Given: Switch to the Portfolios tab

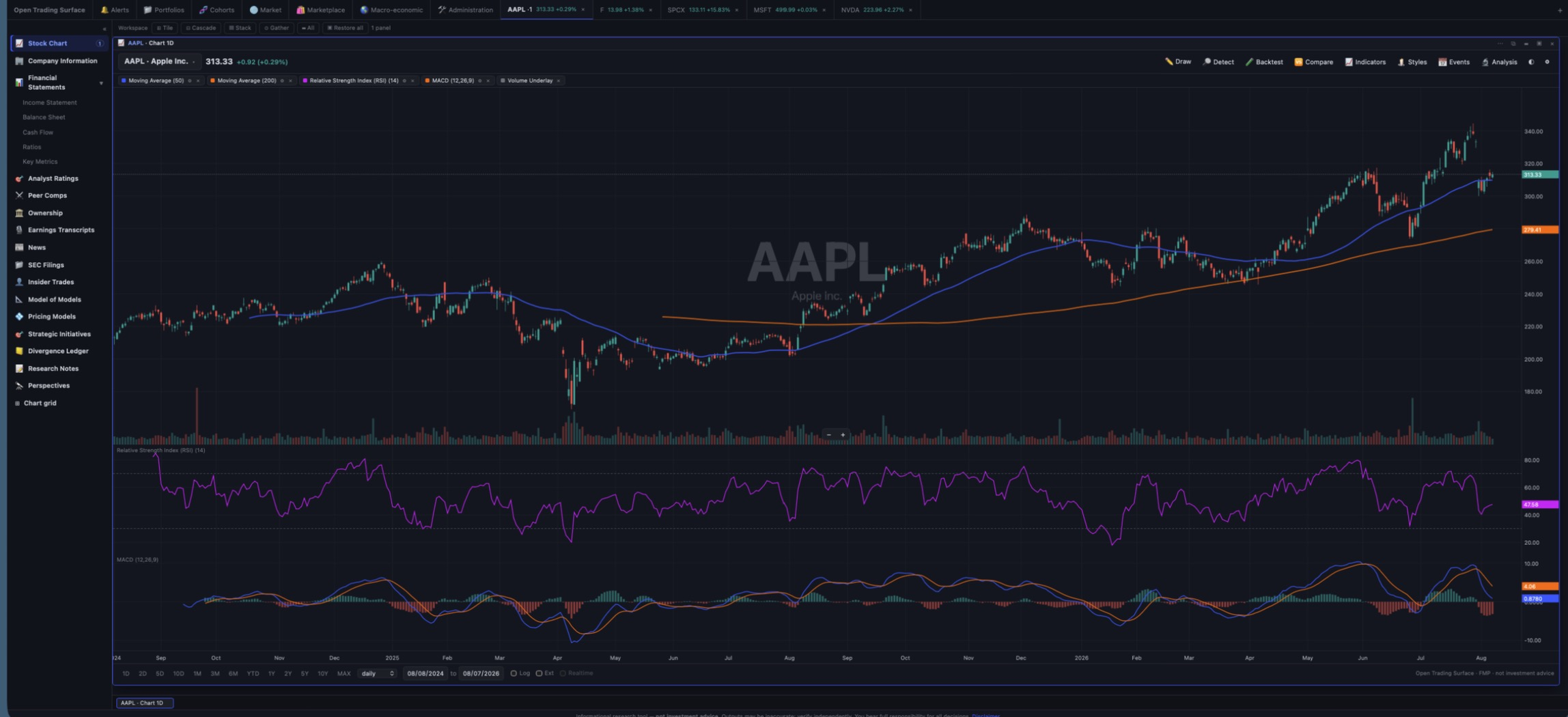Looking at the screenshot, I should tap(164, 10).
